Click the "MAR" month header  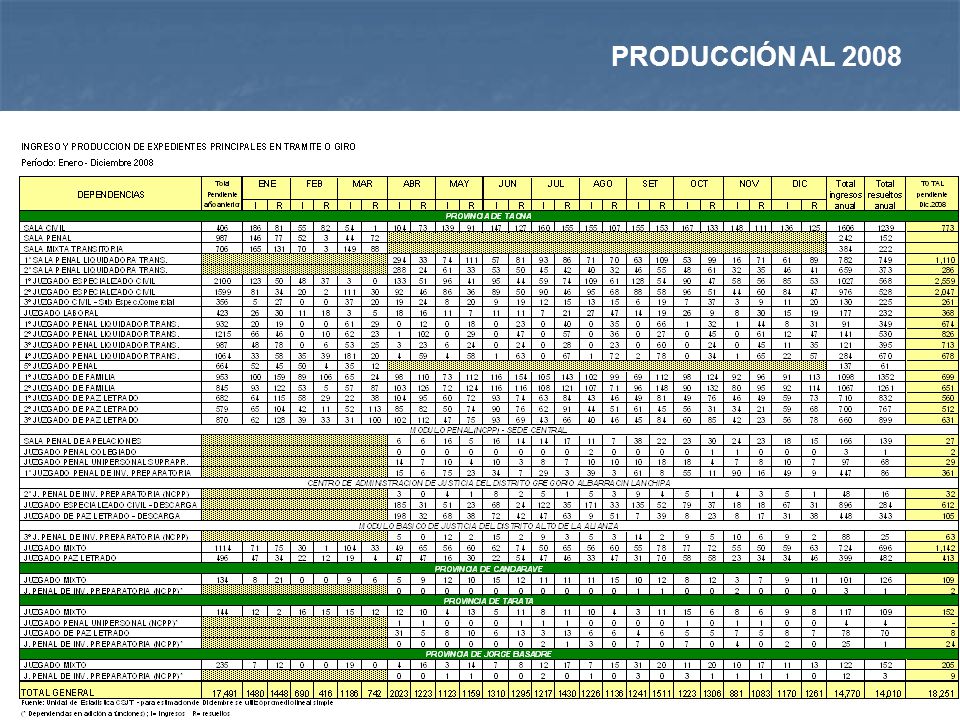362,184
